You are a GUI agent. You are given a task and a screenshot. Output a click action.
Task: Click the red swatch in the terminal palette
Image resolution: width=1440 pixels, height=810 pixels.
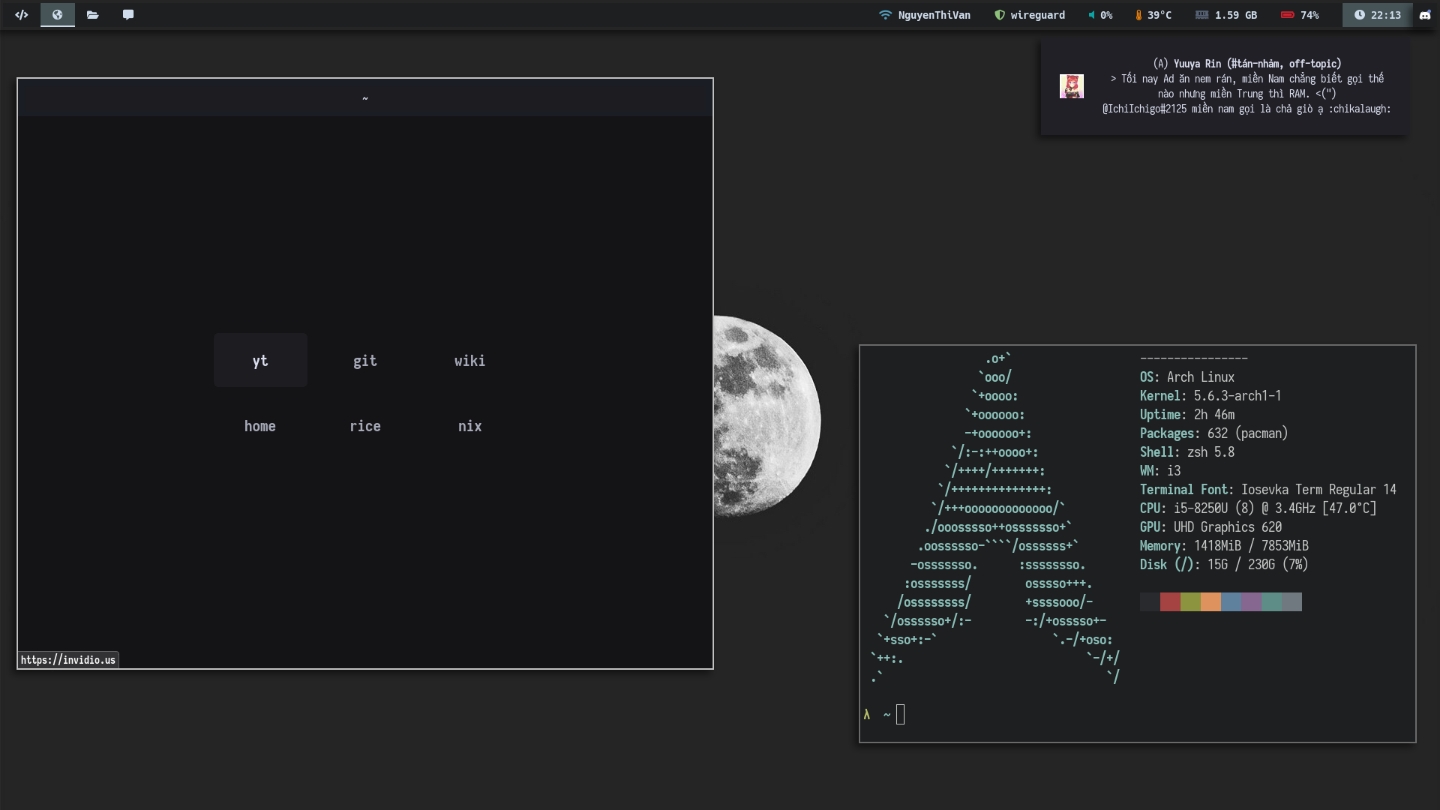tap(1170, 601)
